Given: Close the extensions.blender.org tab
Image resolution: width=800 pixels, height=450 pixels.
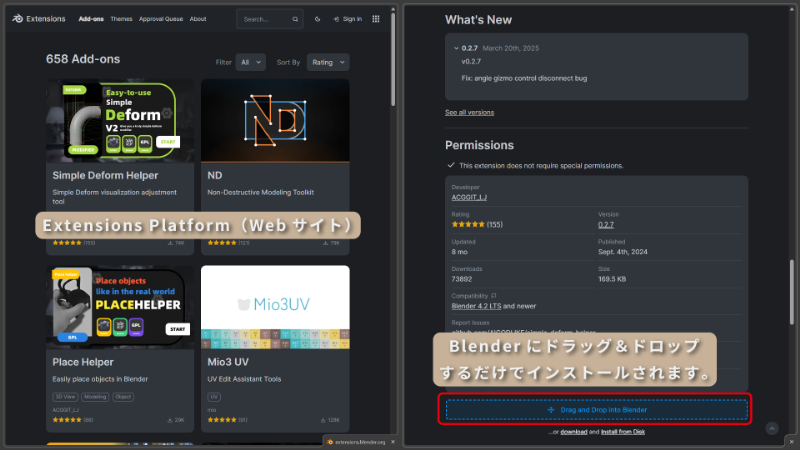Looking at the screenshot, I should [x=393, y=442].
